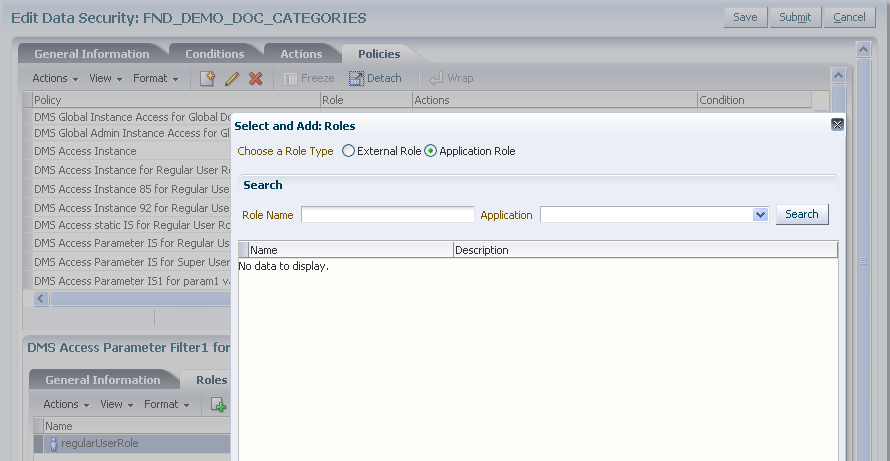This screenshot has height=461, width=890.
Task: Open the lower Roles tab
Action: point(211,380)
